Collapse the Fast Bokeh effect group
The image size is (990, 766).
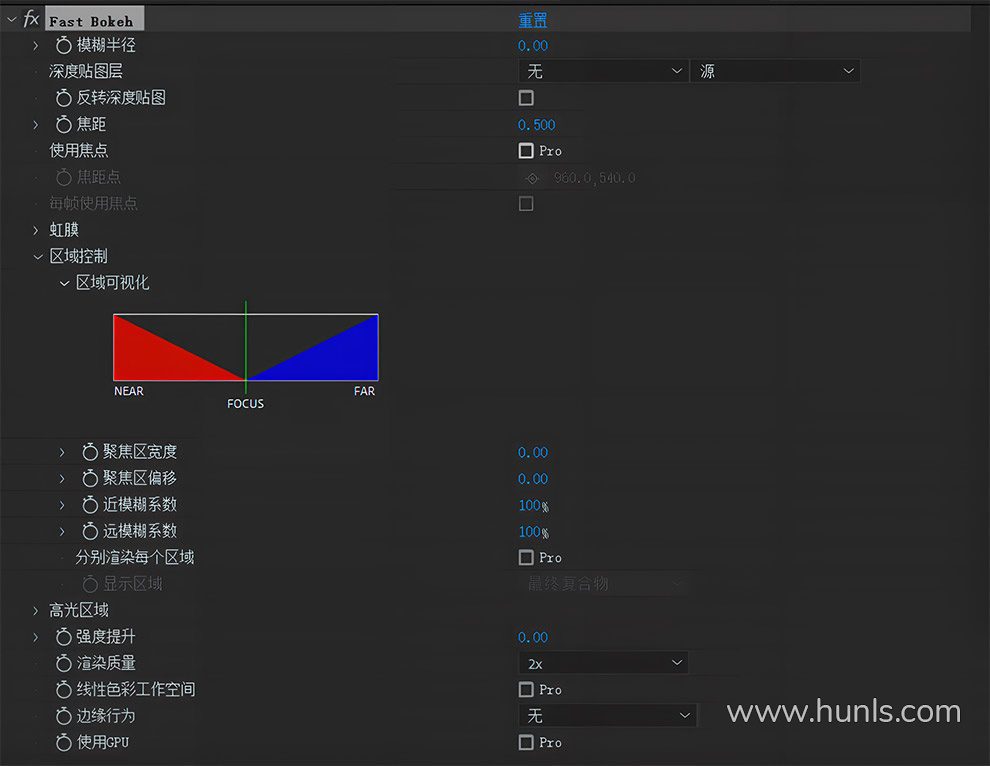(x=11, y=20)
